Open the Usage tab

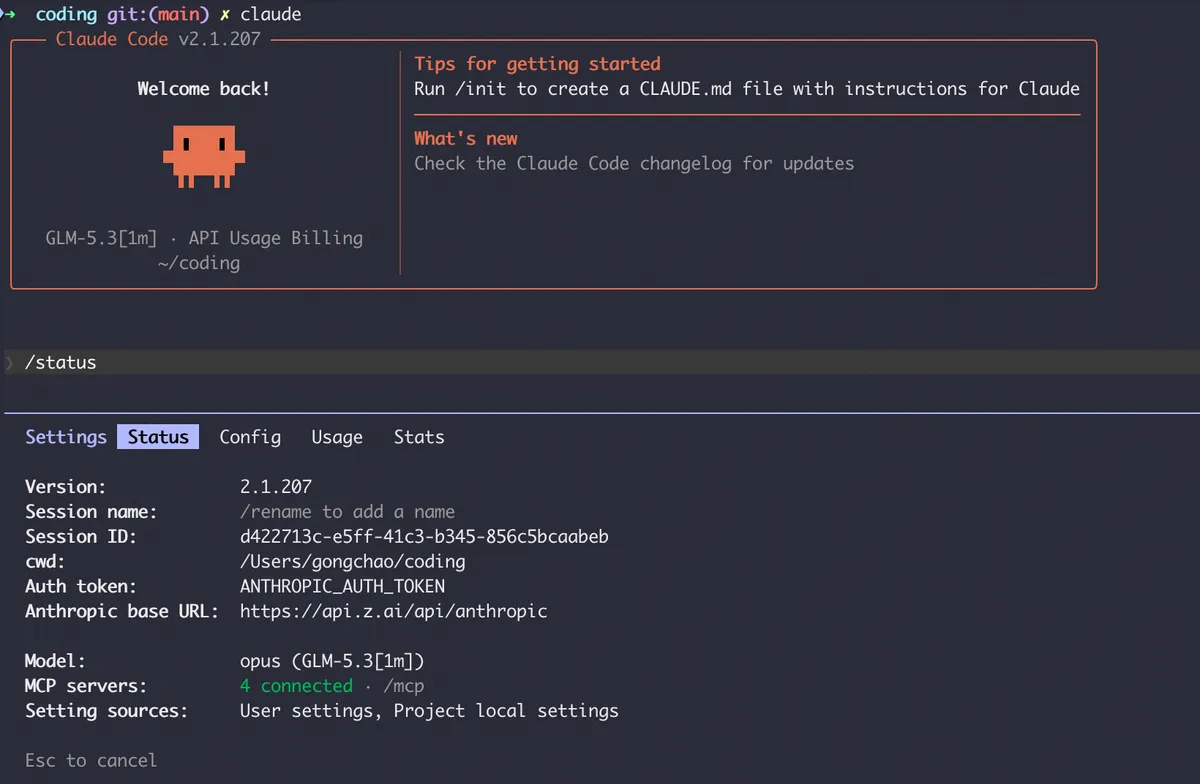337,437
